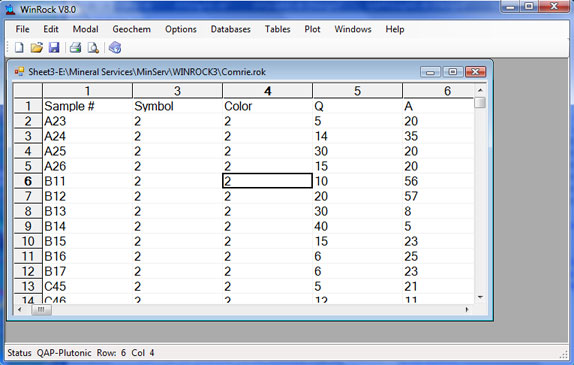Click the horizontal scrollbar left arrow
This screenshot has width=574, height=365.
(x=20, y=310)
